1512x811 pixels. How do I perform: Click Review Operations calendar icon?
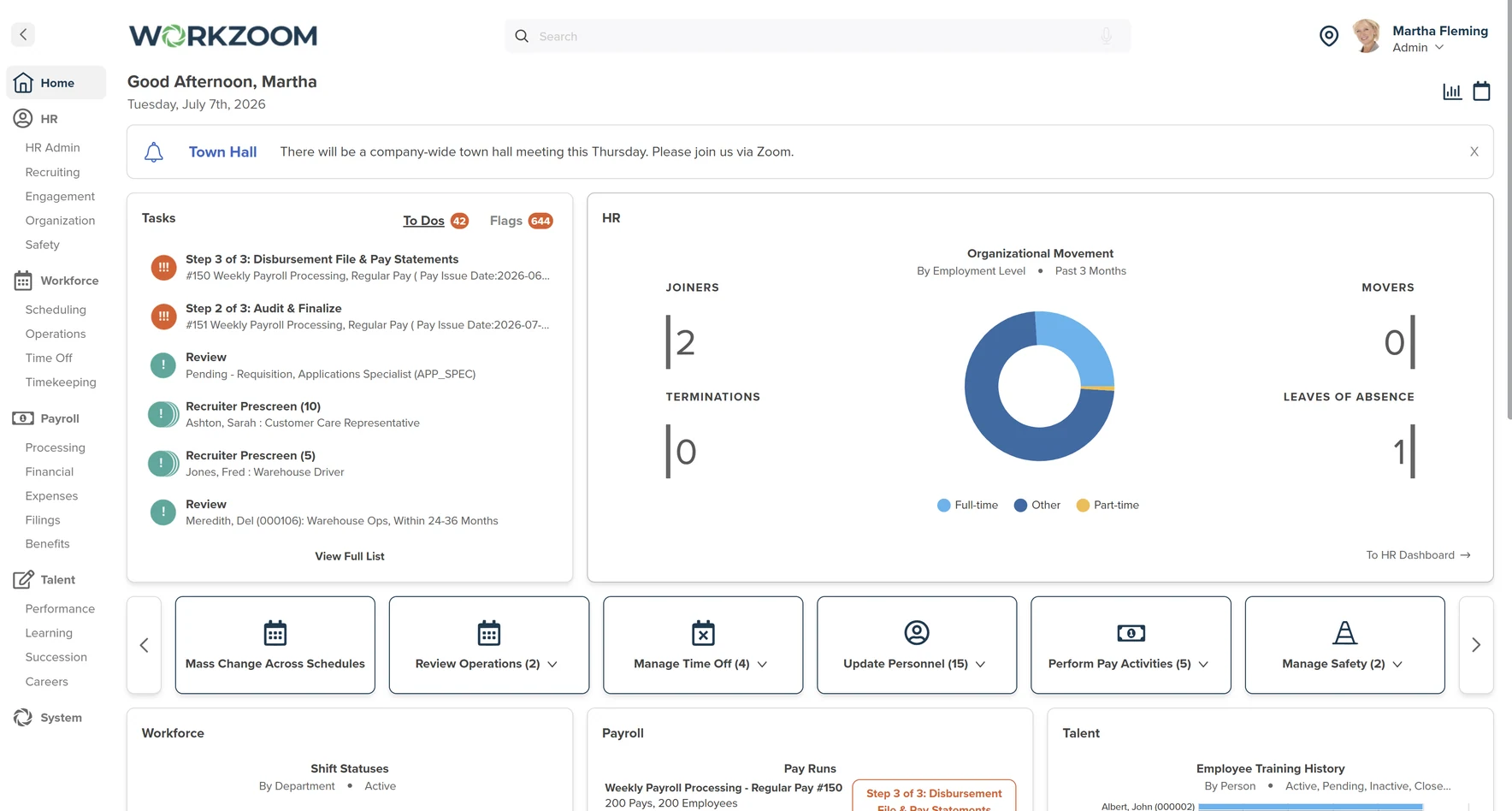point(489,633)
